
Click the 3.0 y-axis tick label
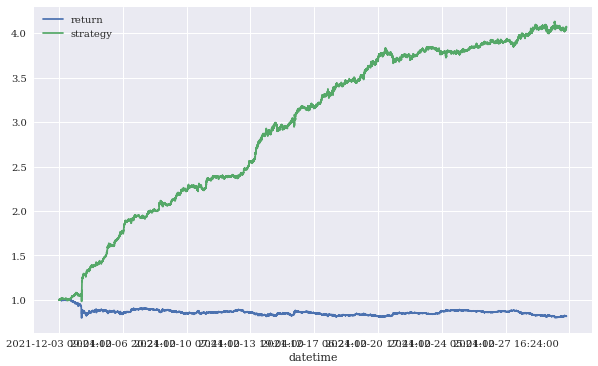(x=18, y=123)
